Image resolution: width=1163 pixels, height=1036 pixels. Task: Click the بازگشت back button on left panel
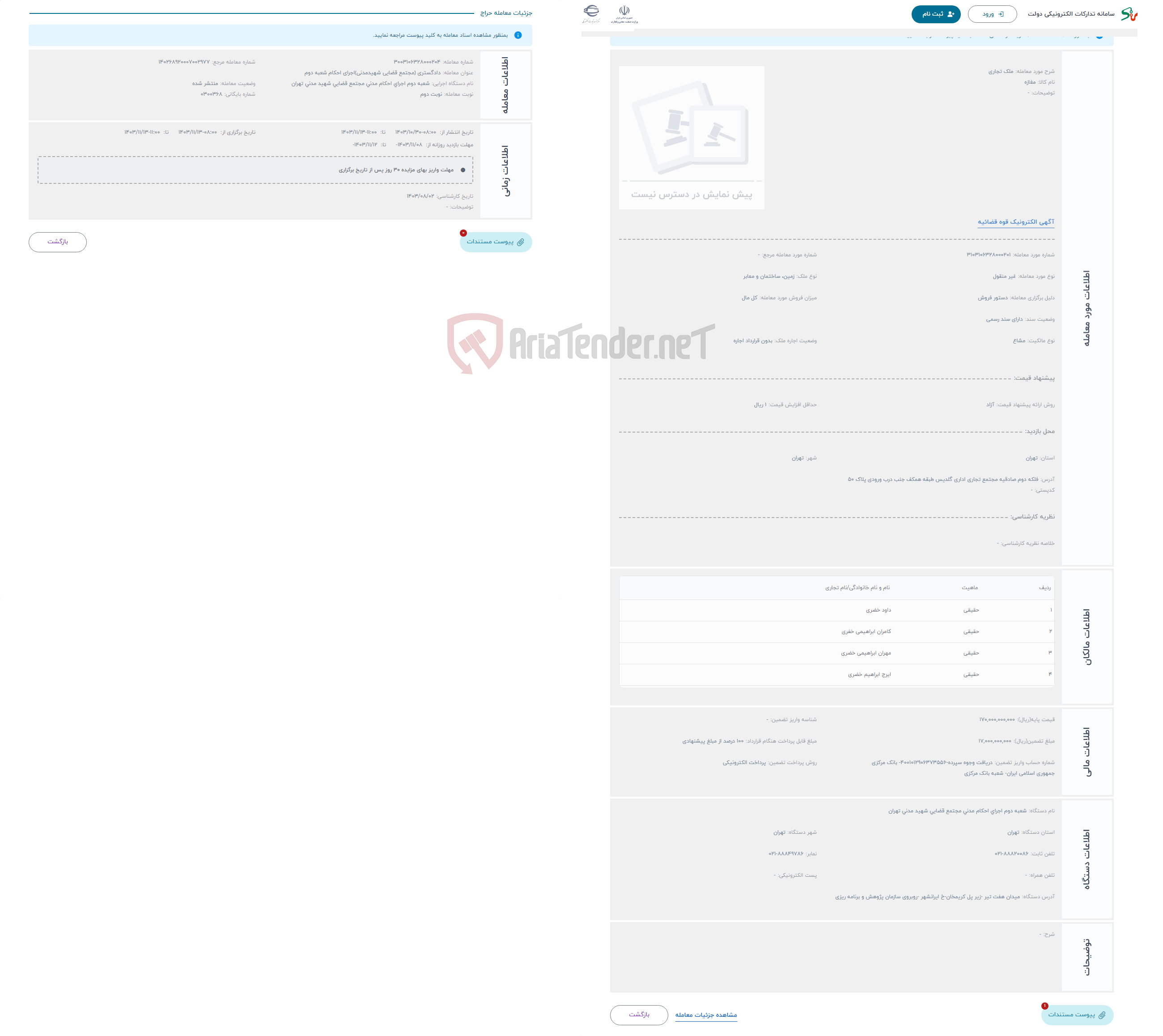point(57,241)
